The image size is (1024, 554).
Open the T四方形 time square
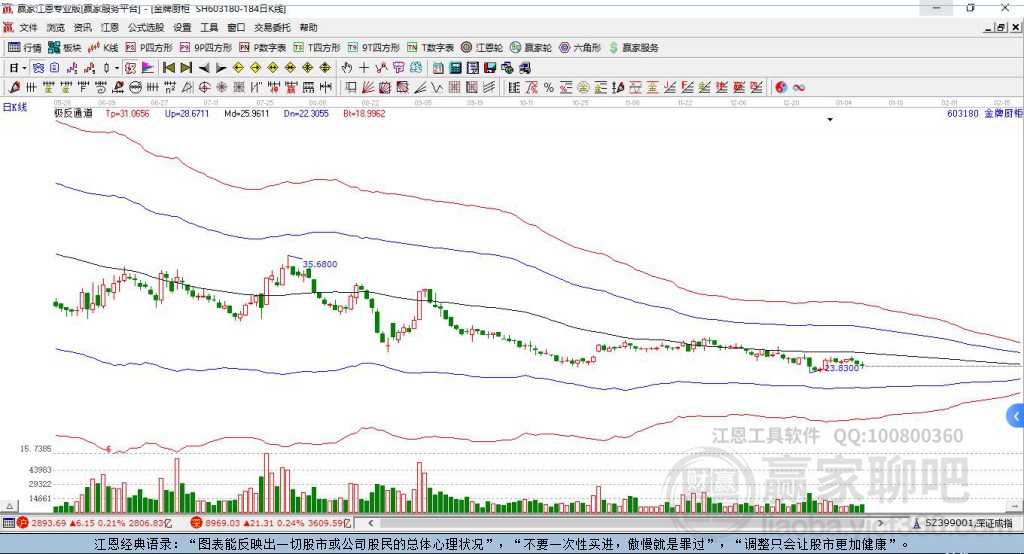[x=317, y=48]
